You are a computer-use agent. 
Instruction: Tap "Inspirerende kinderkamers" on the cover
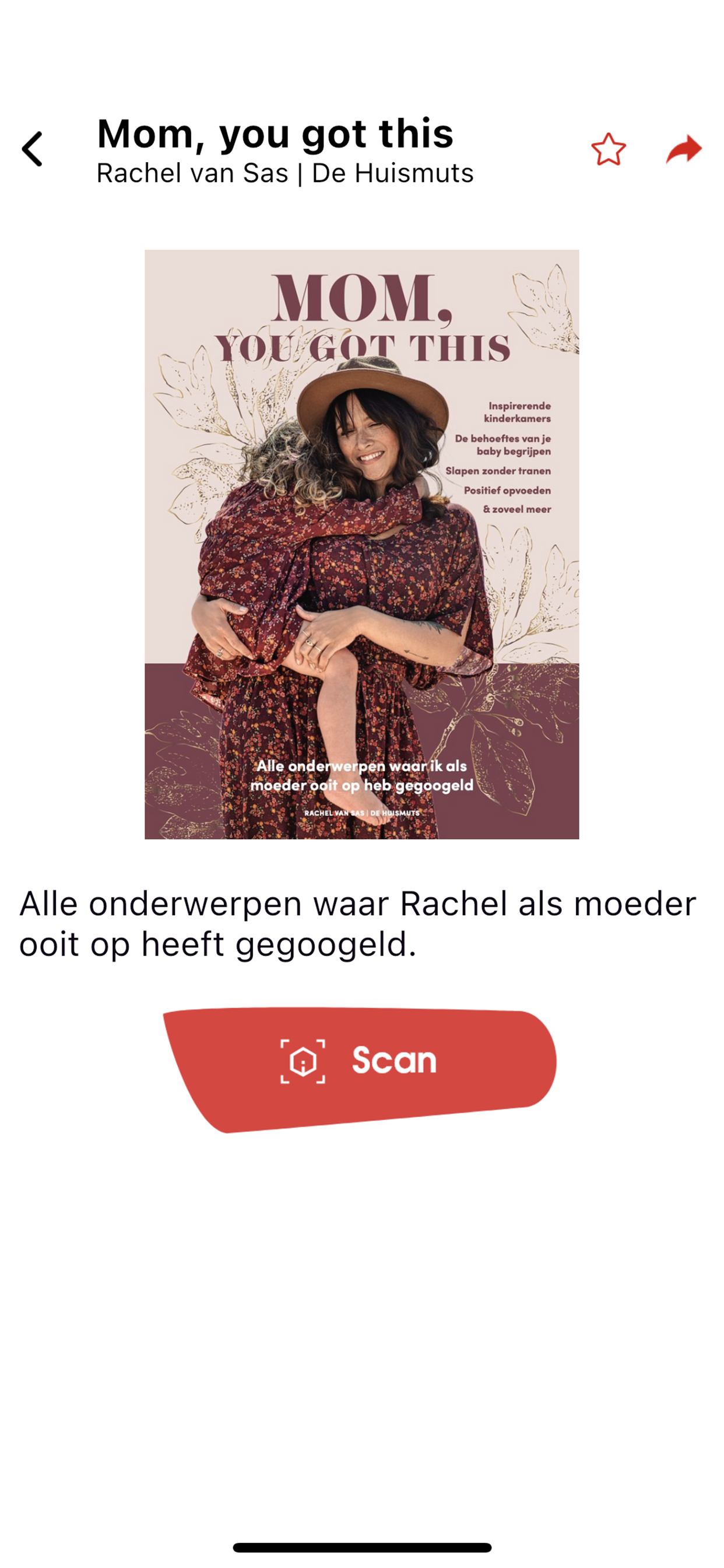(518, 412)
